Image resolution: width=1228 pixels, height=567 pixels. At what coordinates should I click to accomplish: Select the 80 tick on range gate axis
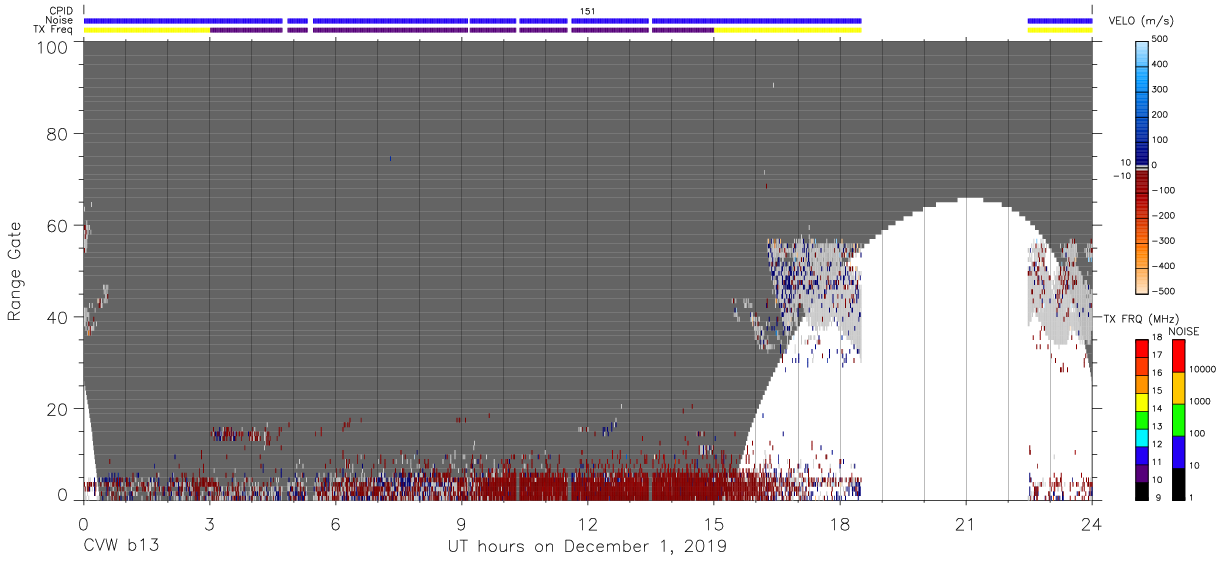(56, 133)
